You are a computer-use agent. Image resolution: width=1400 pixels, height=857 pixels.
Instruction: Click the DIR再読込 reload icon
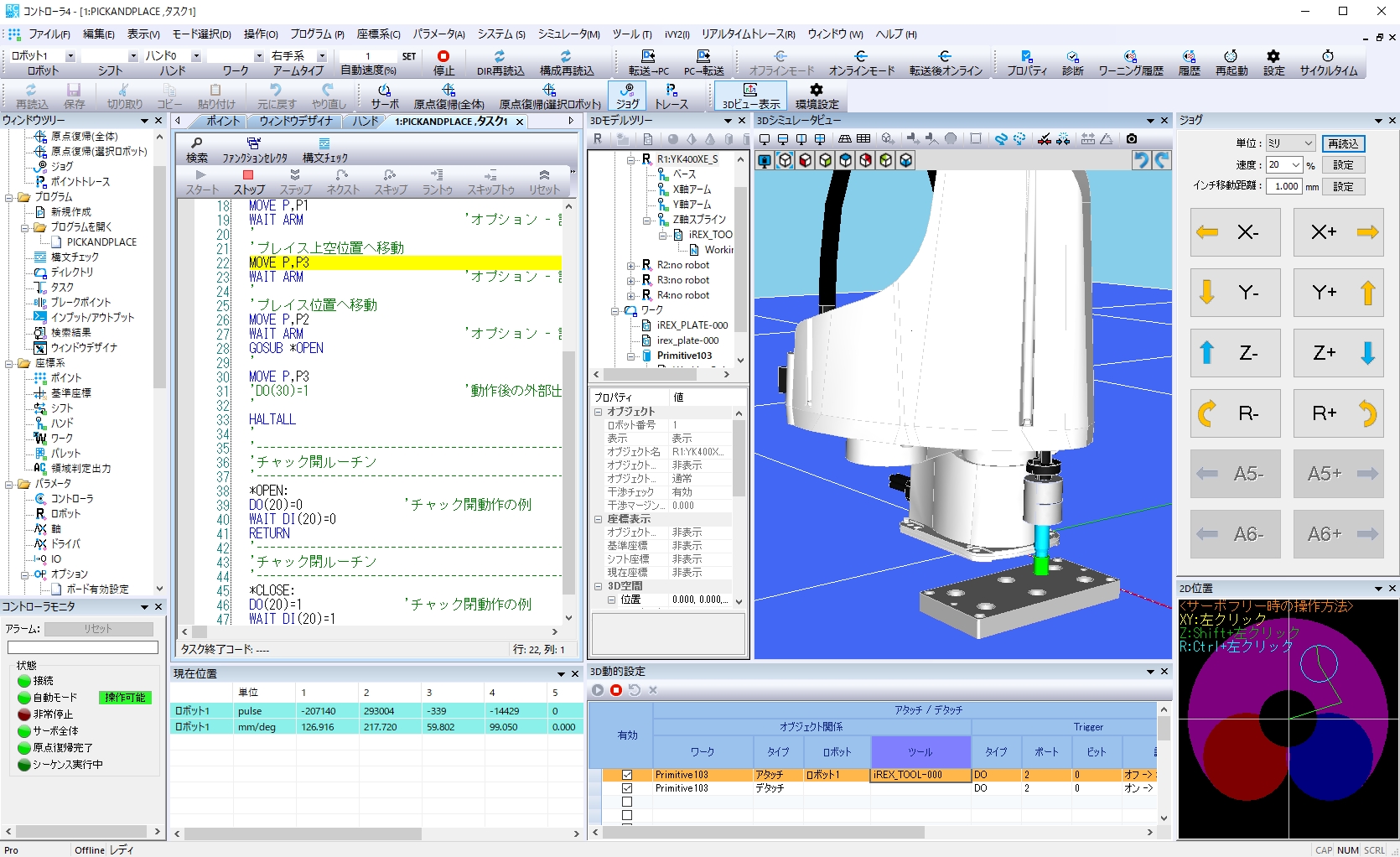500,62
